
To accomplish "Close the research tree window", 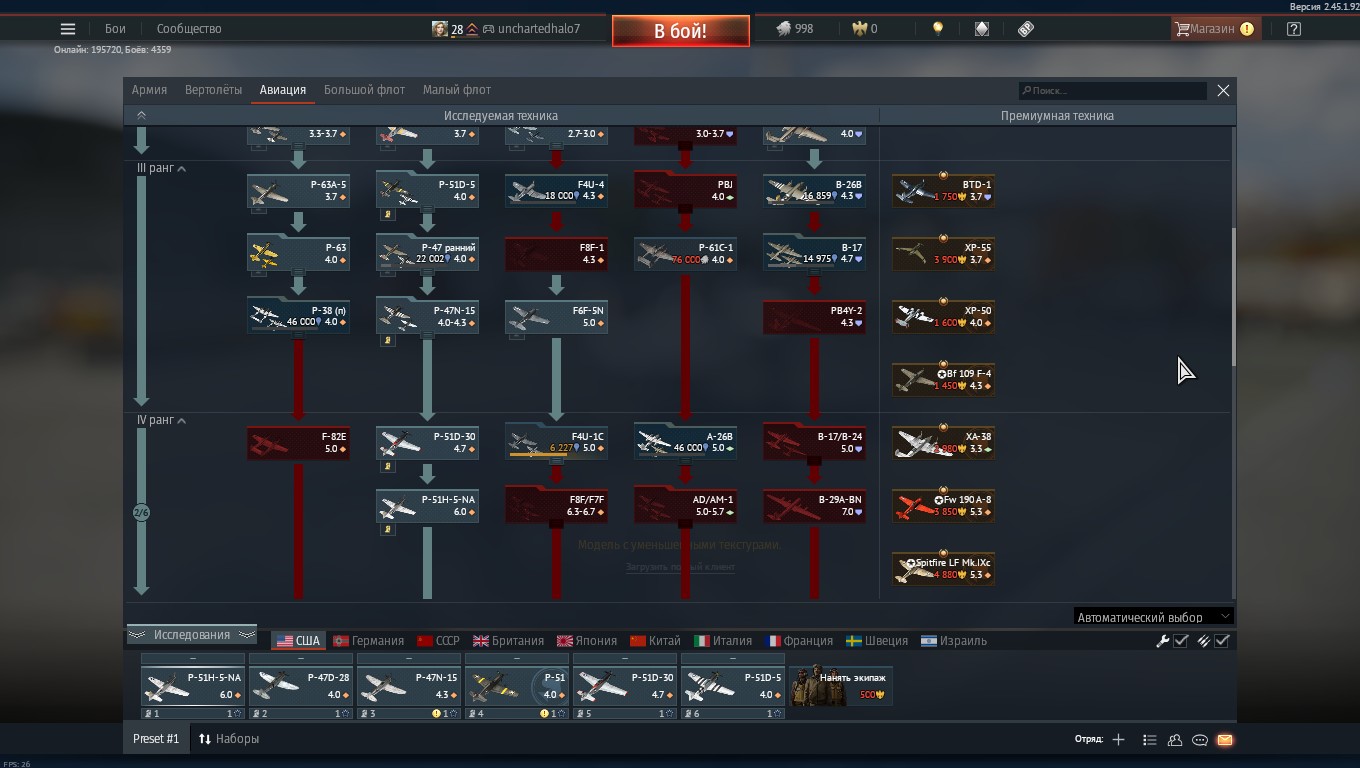I will (1223, 91).
